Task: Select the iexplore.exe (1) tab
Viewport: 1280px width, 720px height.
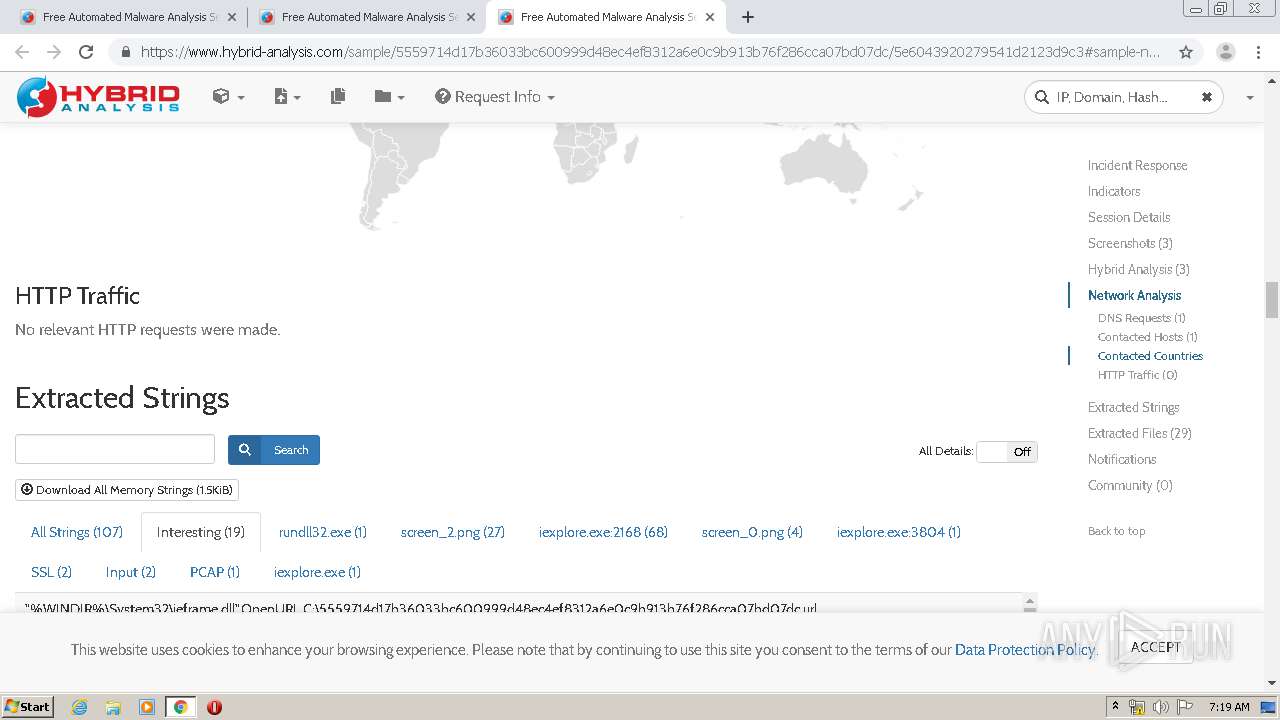Action: [317, 572]
